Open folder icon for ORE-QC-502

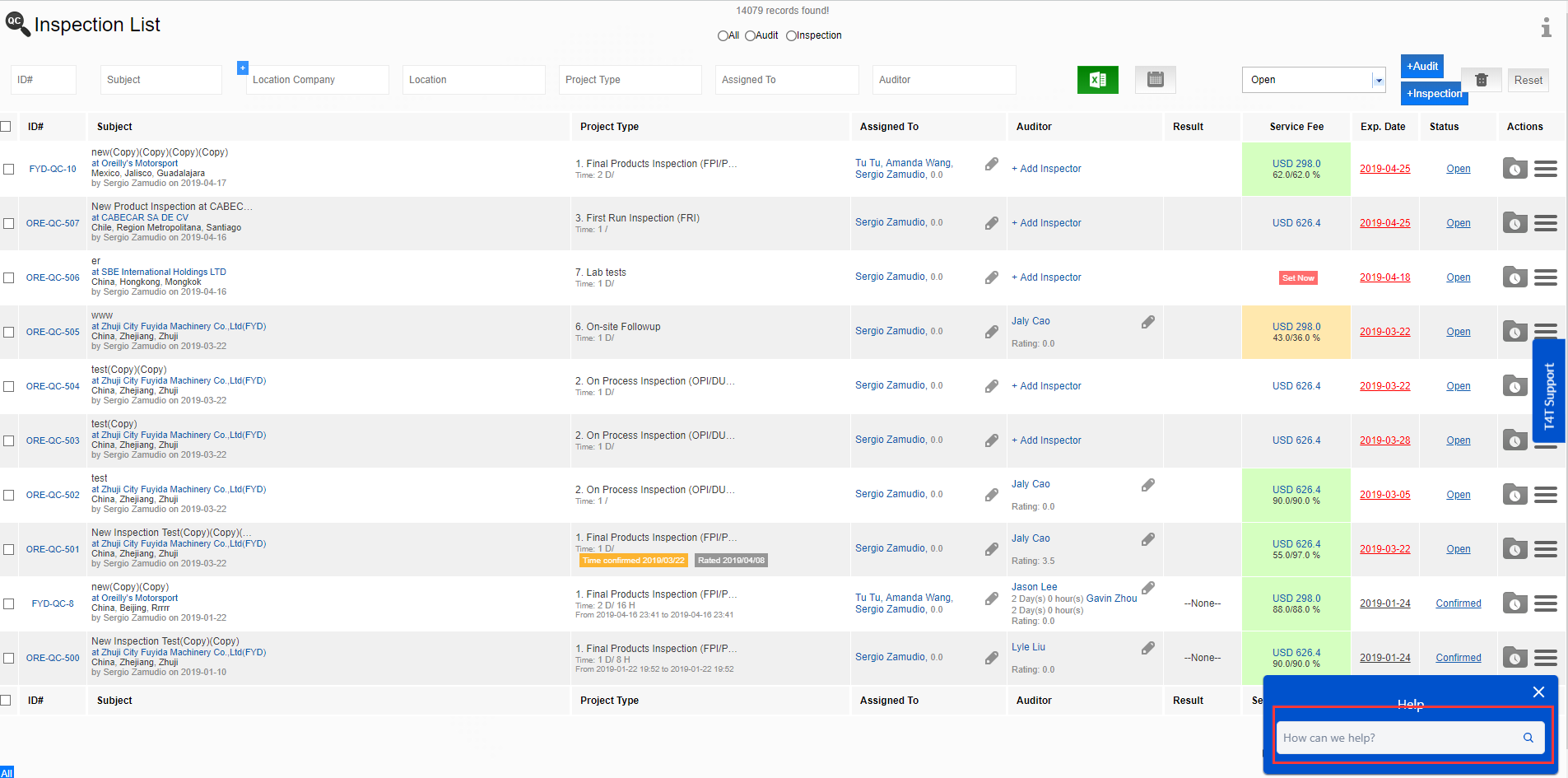[x=1514, y=495]
